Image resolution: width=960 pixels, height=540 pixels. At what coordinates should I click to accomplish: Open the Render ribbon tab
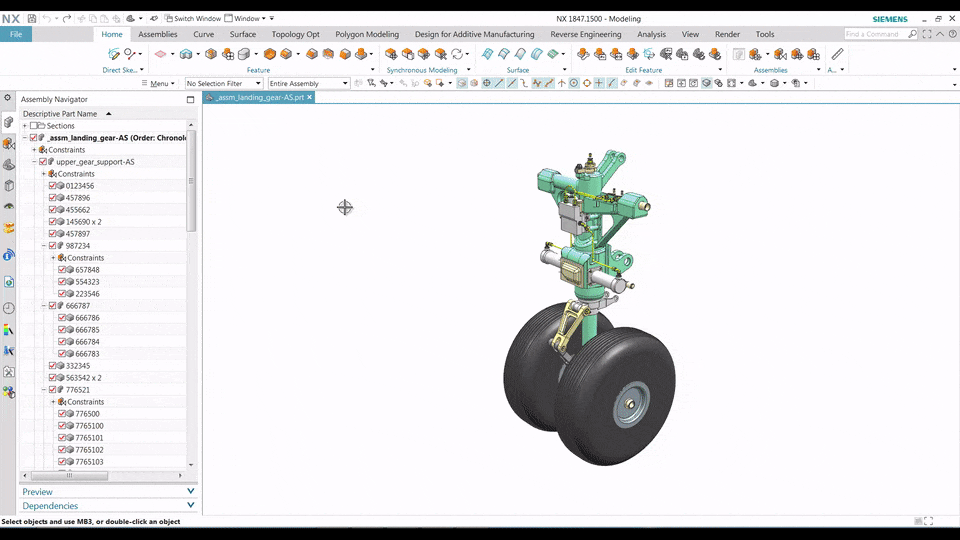[x=727, y=34]
